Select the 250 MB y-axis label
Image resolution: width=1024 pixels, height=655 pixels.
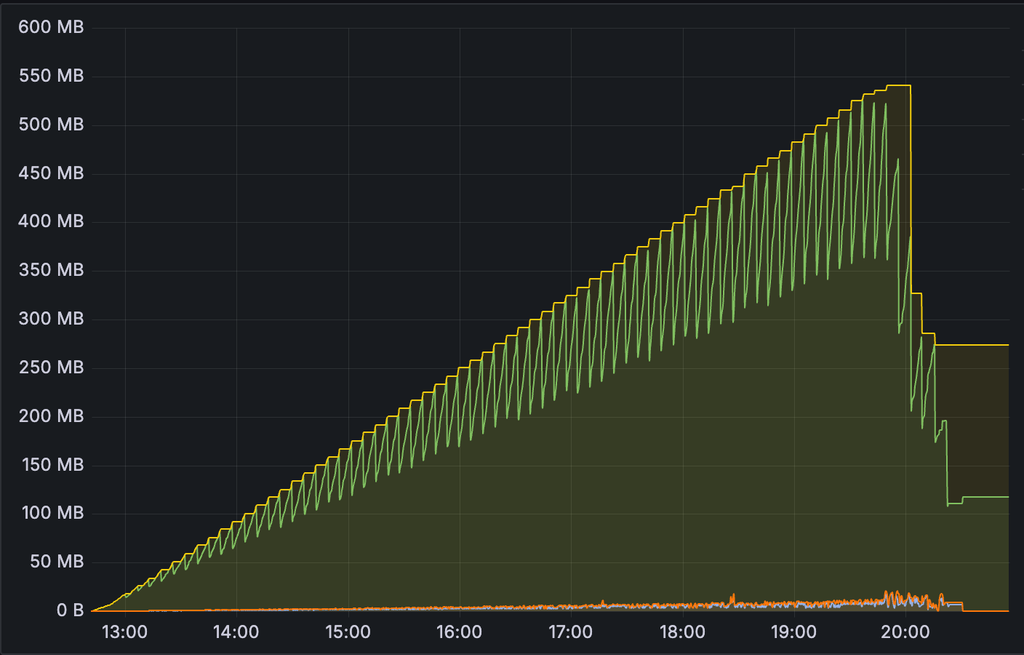[51, 368]
